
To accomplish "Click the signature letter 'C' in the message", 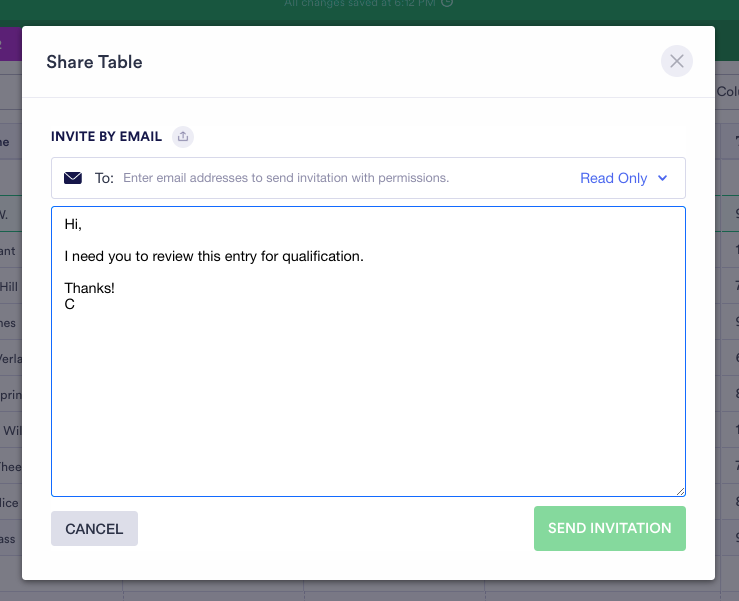I will click(x=70, y=304).
